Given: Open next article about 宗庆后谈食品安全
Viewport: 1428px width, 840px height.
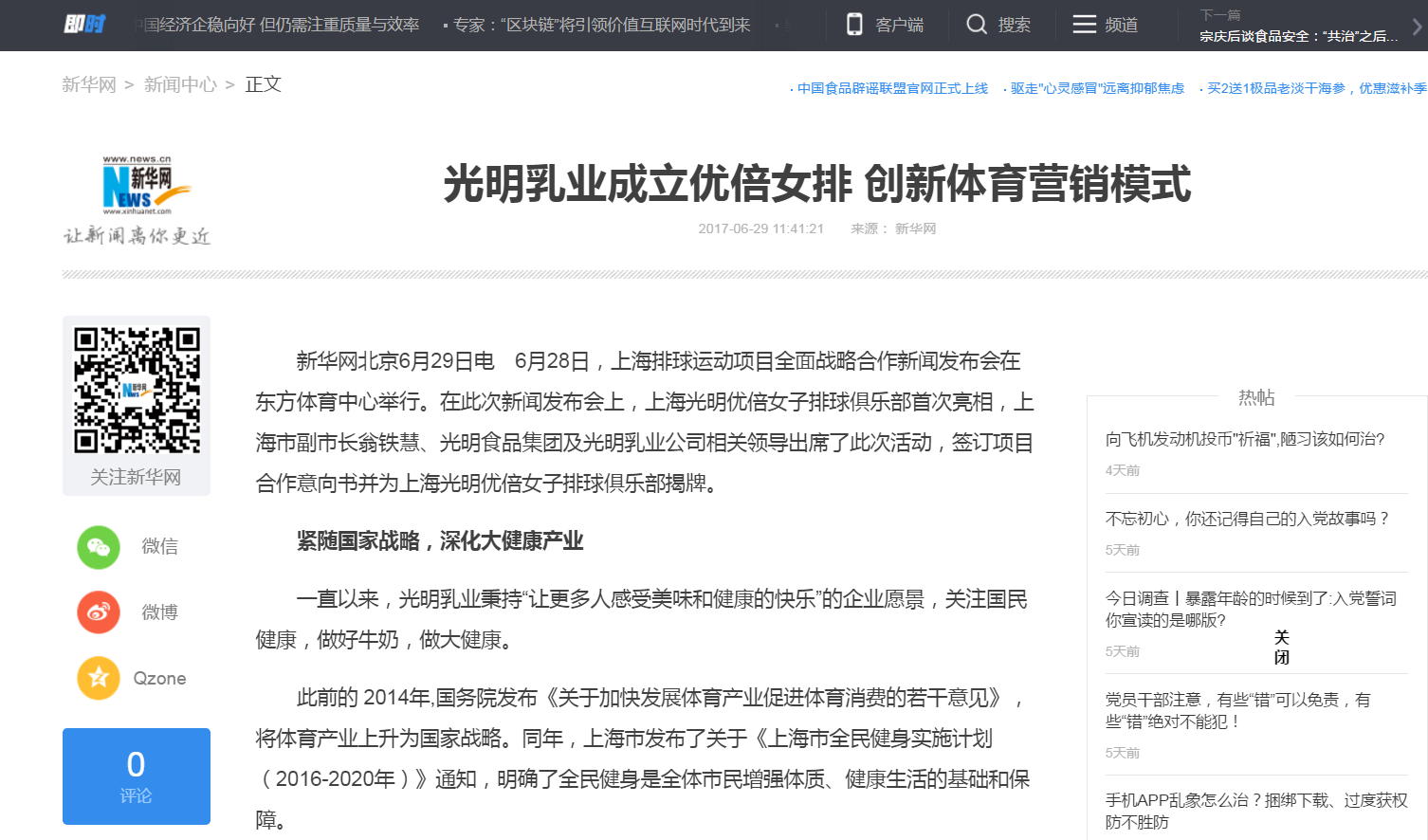Looking at the screenshot, I should (1299, 35).
